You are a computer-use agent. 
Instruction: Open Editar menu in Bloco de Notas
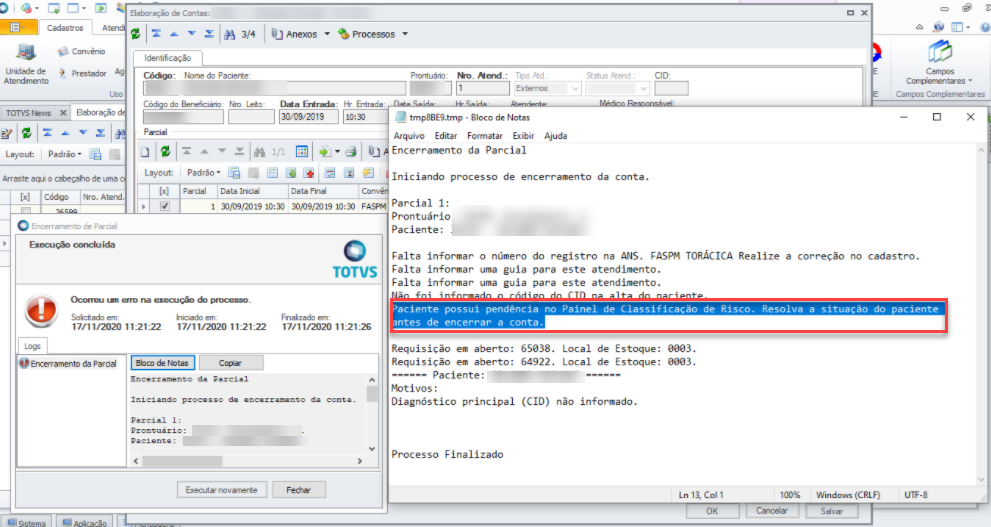coord(446,136)
